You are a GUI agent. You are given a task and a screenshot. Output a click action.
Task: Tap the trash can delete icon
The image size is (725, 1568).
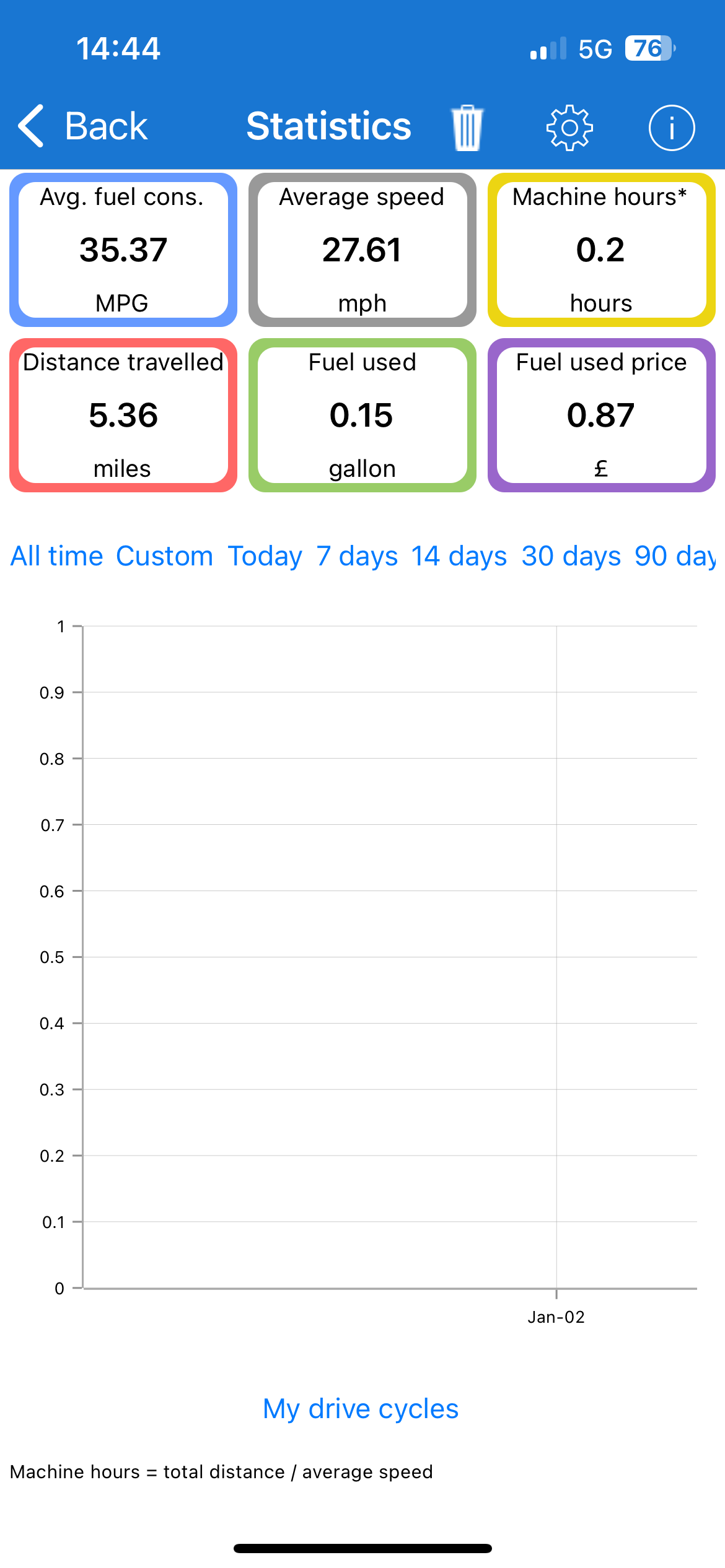pos(467,128)
